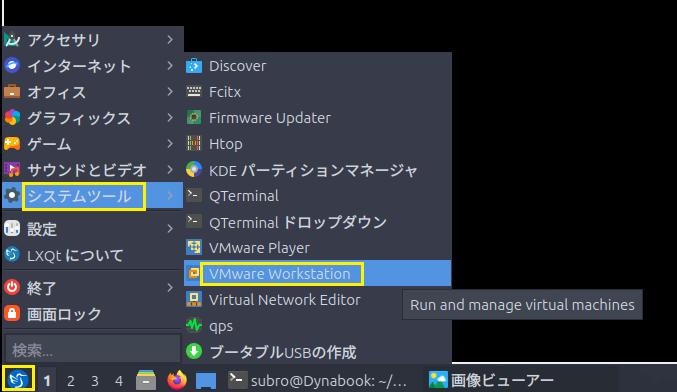Click the VMware Player icon

(194, 247)
